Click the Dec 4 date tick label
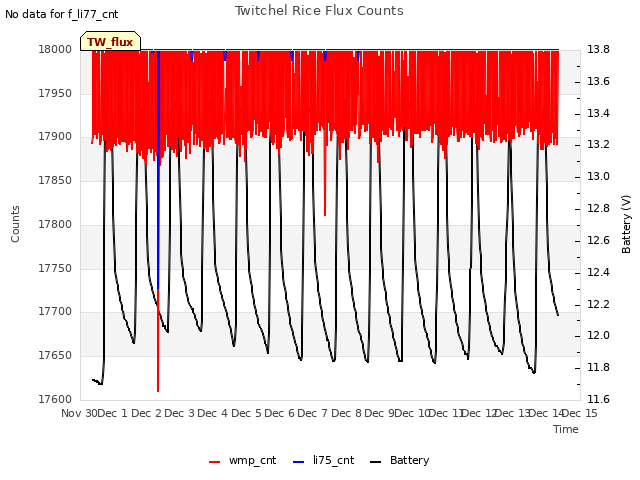 pos(213,413)
